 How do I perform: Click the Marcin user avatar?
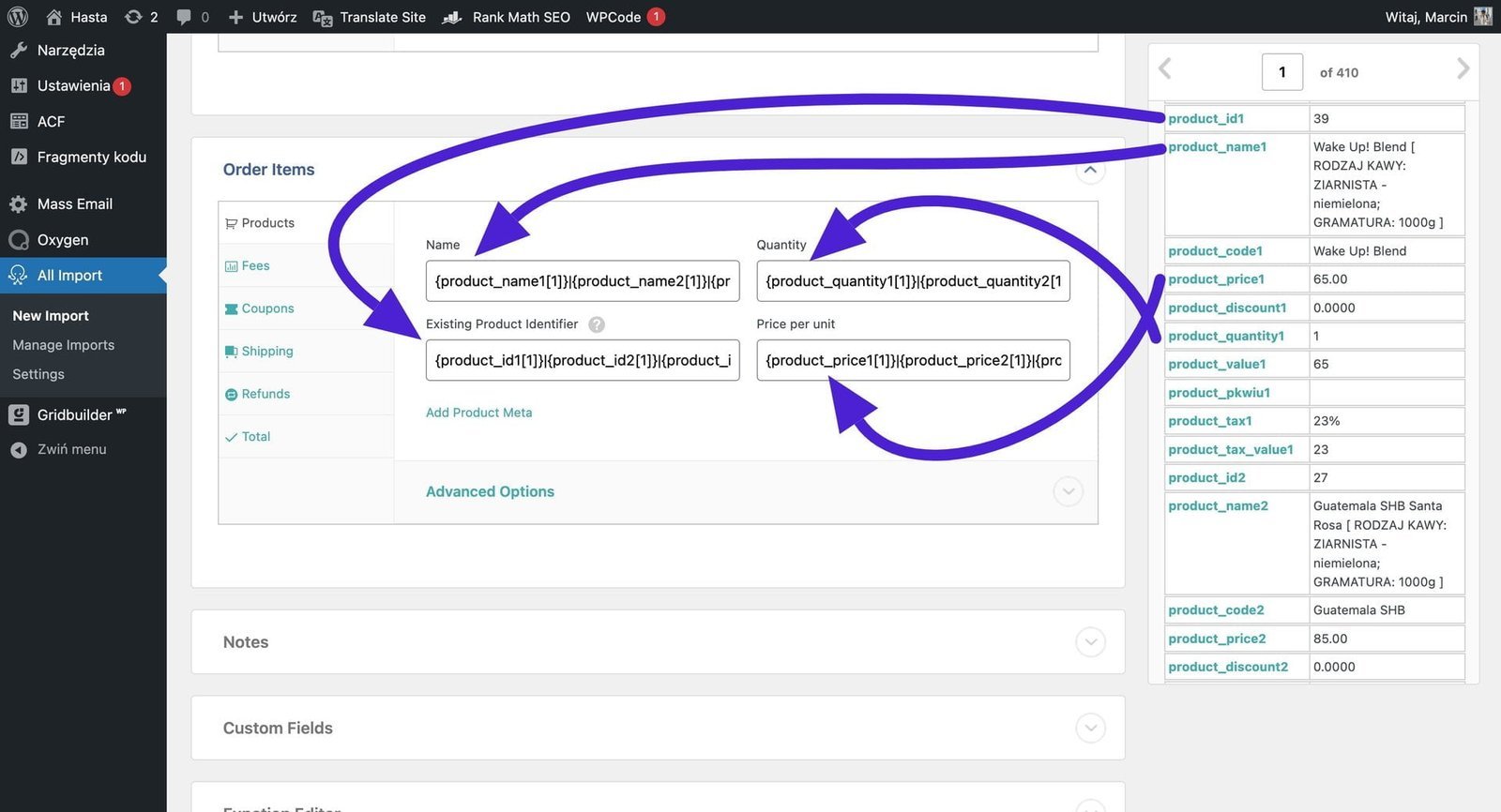click(1483, 17)
